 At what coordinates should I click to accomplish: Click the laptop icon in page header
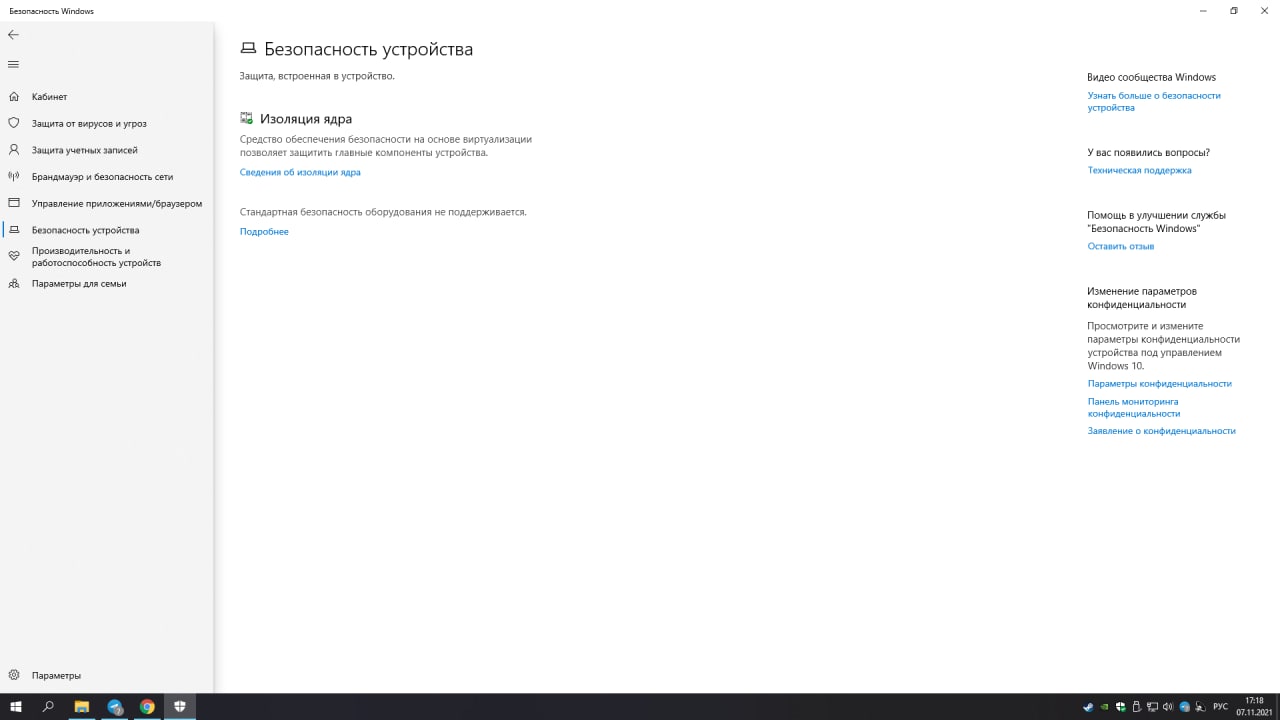[x=248, y=49]
